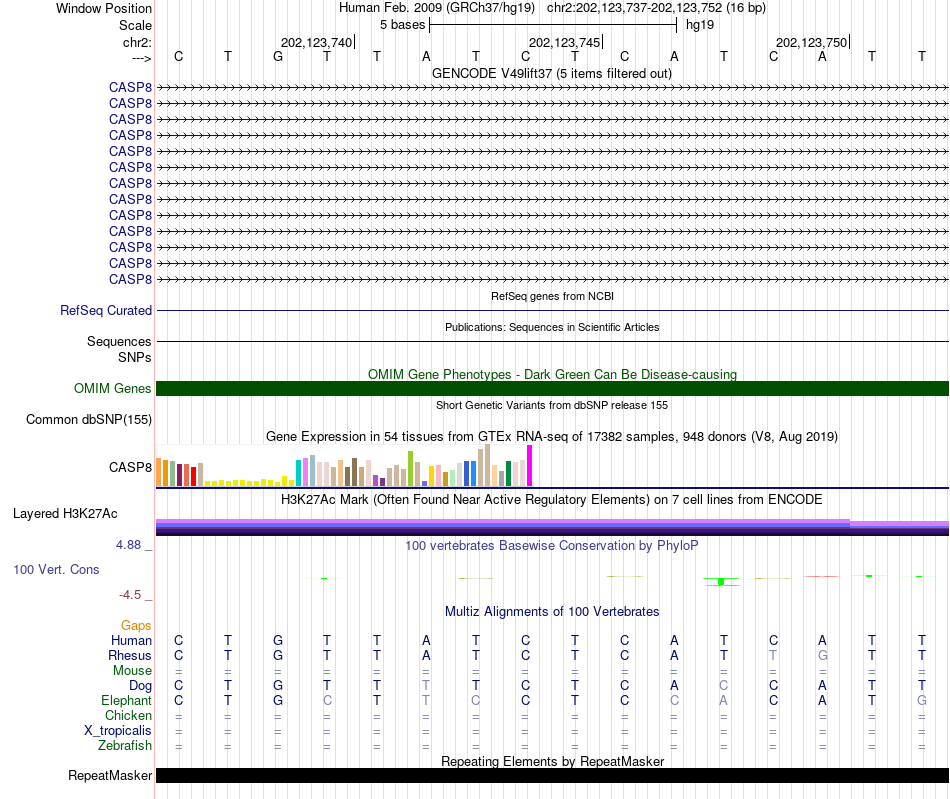
Task: Click the -4.5 PhyloP lower limit value
Action: click(130, 594)
